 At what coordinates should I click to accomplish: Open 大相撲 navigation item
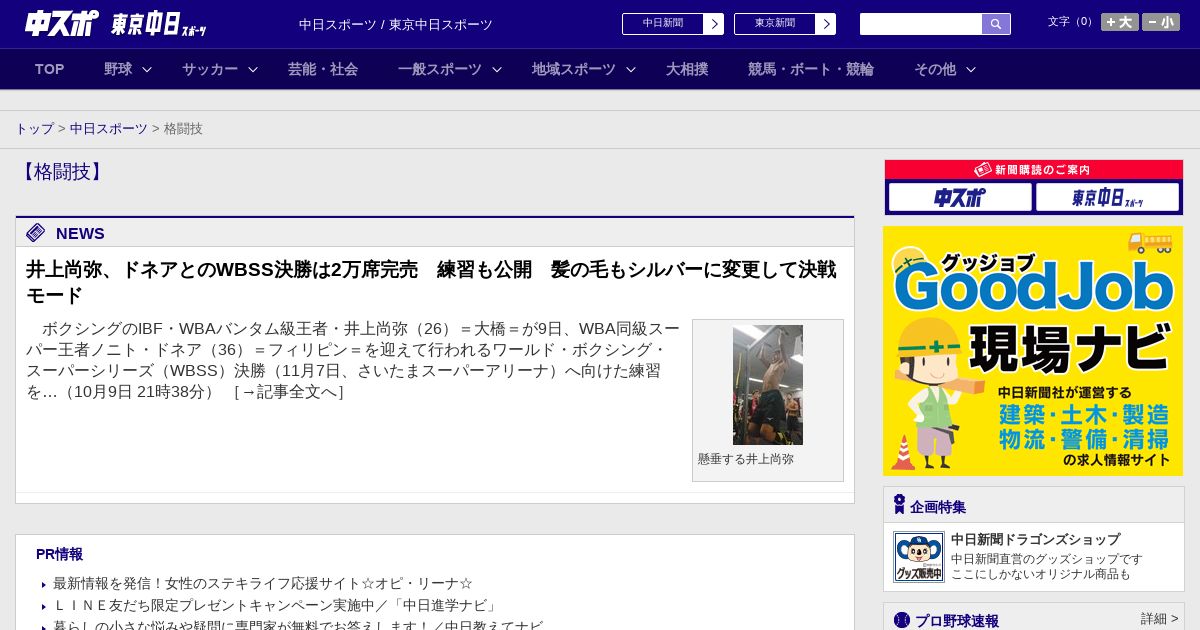(x=687, y=69)
